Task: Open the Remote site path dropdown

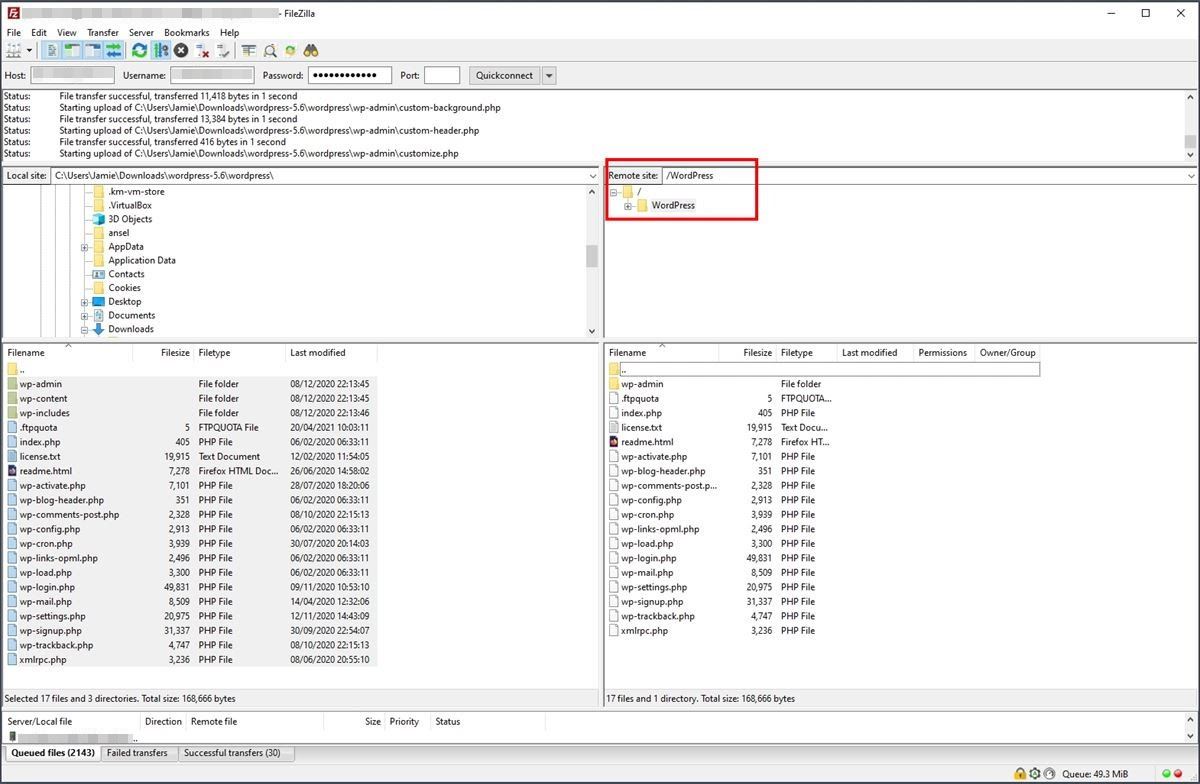Action: pos(1190,175)
